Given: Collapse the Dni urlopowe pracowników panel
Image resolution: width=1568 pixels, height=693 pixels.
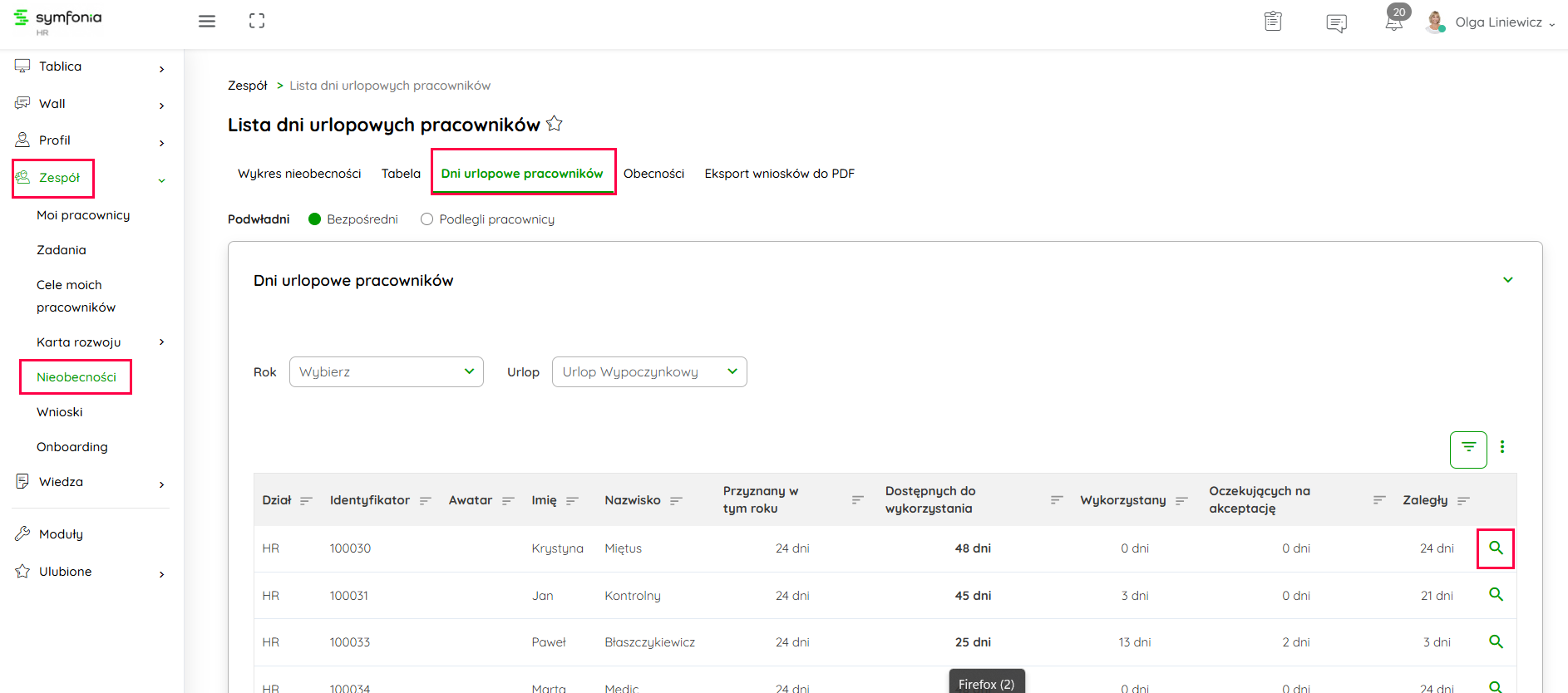Looking at the screenshot, I should click(x=1507, y=280).
